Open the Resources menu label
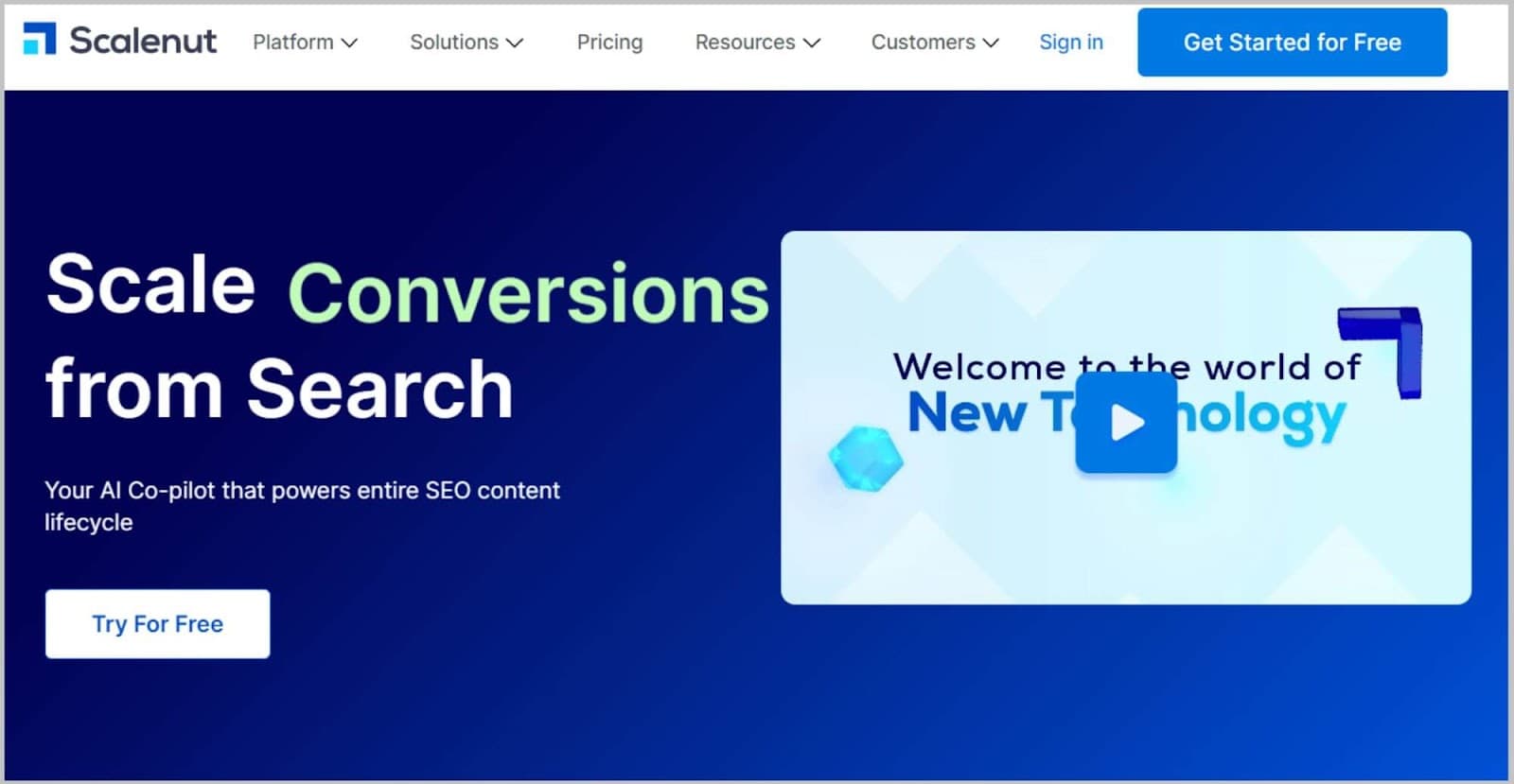The height and width of the screenshot is (784, 1514). pos(745,43)
